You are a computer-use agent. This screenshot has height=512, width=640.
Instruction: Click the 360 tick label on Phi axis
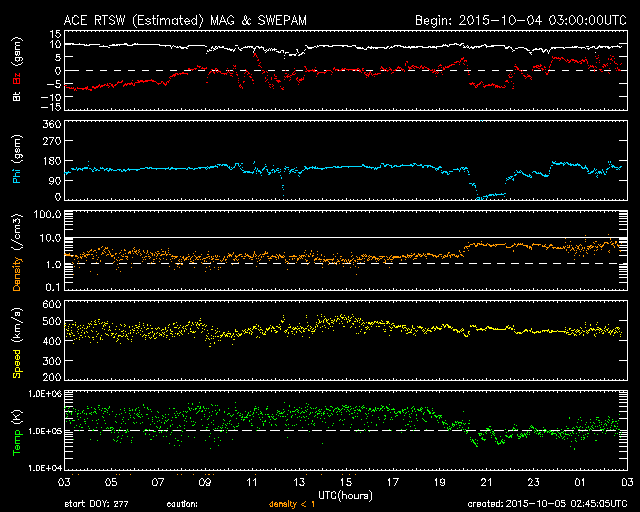click(52, 124)
